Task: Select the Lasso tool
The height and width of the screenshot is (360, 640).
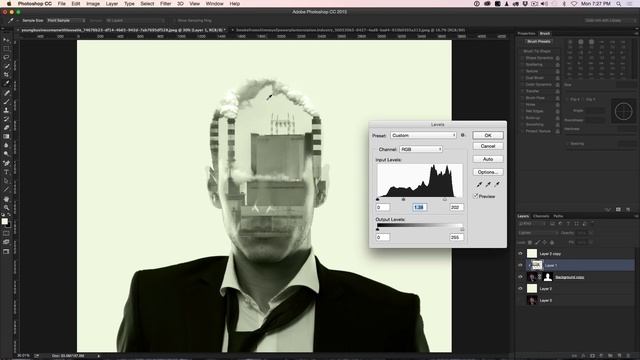Action: tap(6, 57)
